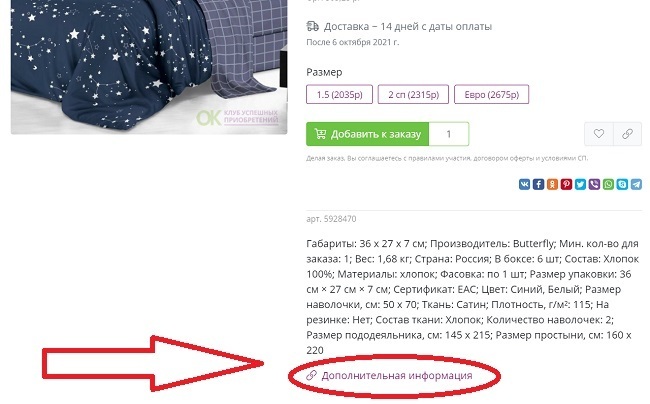Open the Дополнительная информация link
This screenshot has width=650, height=404.
(x=397, y=375)
